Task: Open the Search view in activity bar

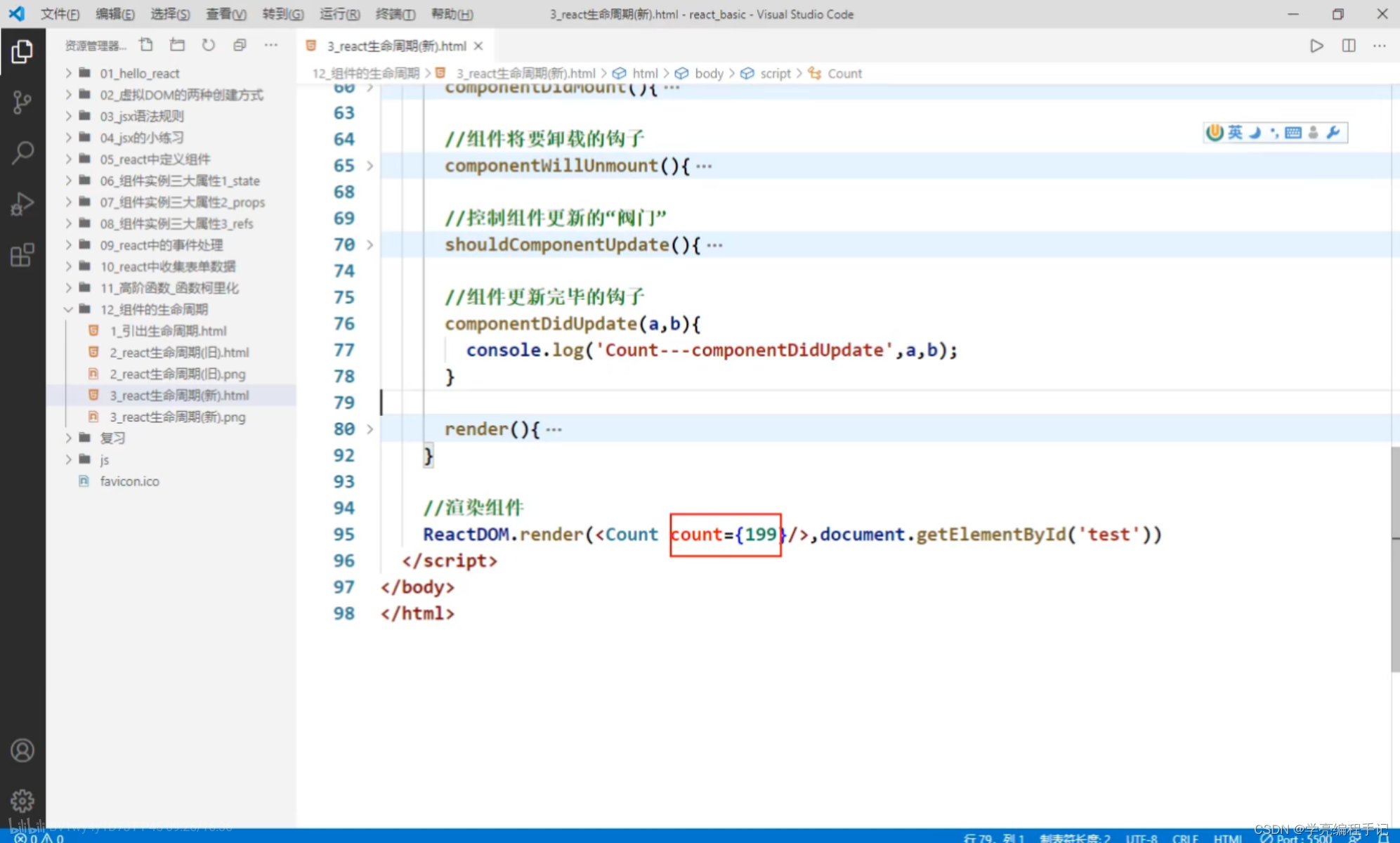Action: point(22,152)
